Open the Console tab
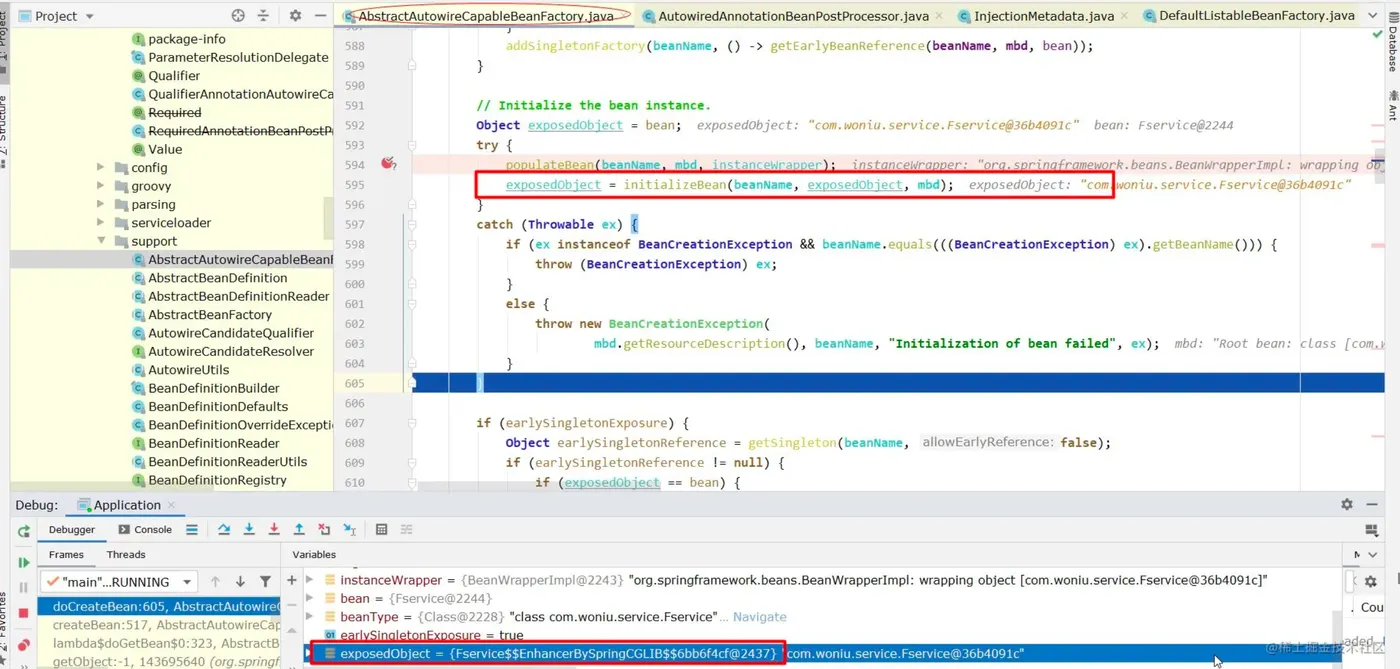Screen dimensions: 1400x669 (145, 529)
